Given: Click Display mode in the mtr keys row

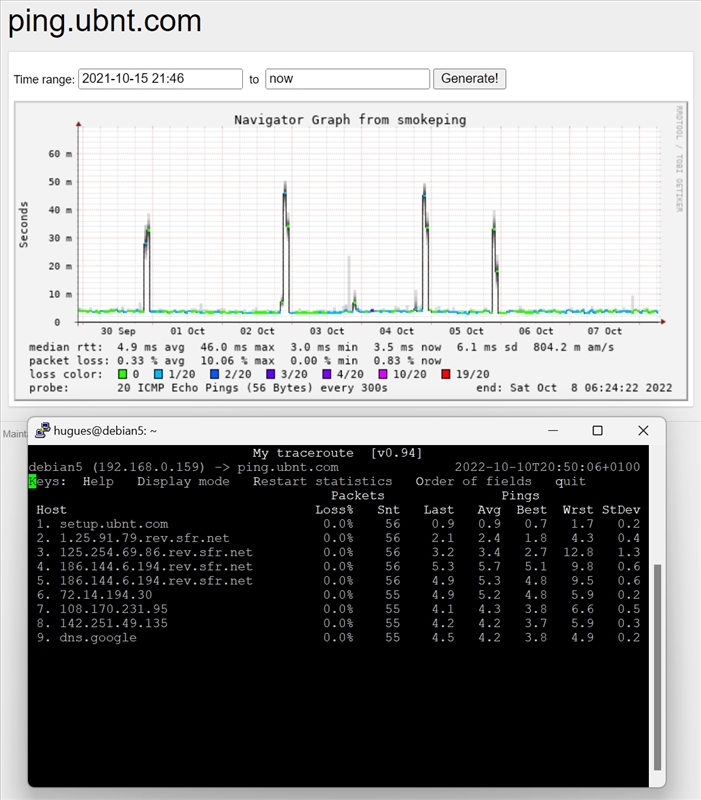Looking at the screenshot, I should pos(183,482).
